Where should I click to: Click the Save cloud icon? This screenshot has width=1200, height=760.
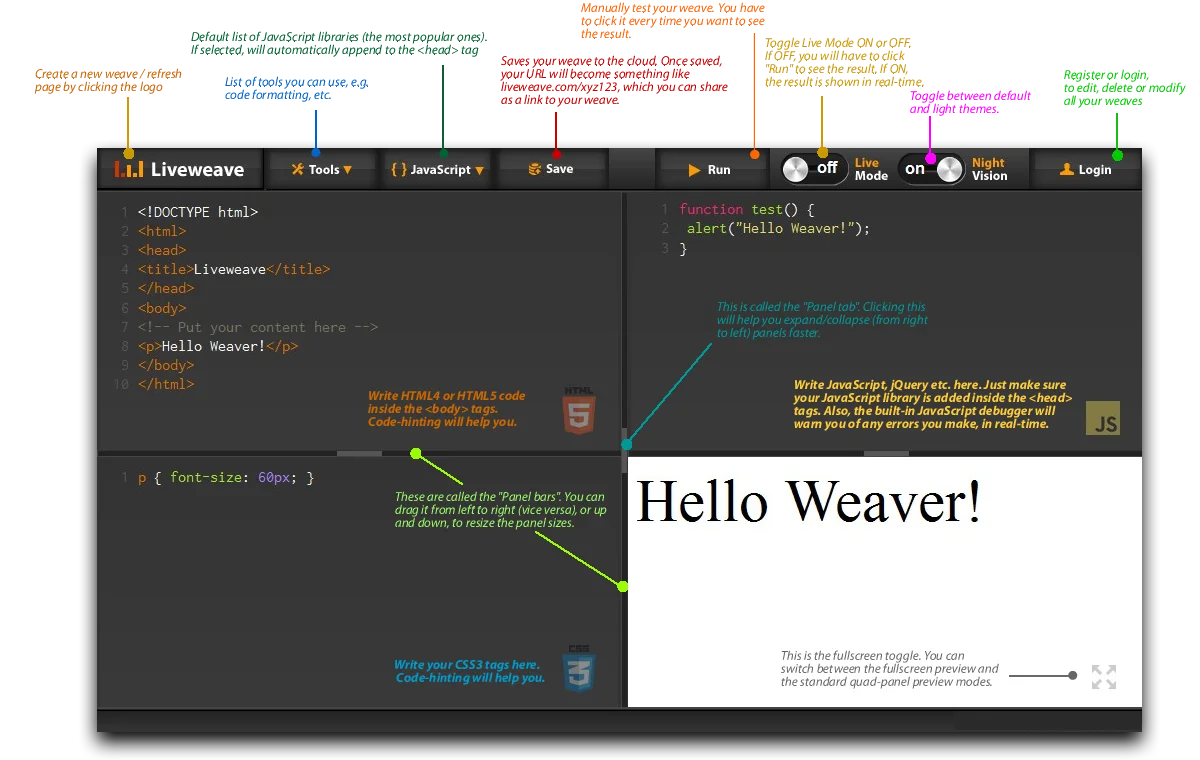(x=535, y=169)
